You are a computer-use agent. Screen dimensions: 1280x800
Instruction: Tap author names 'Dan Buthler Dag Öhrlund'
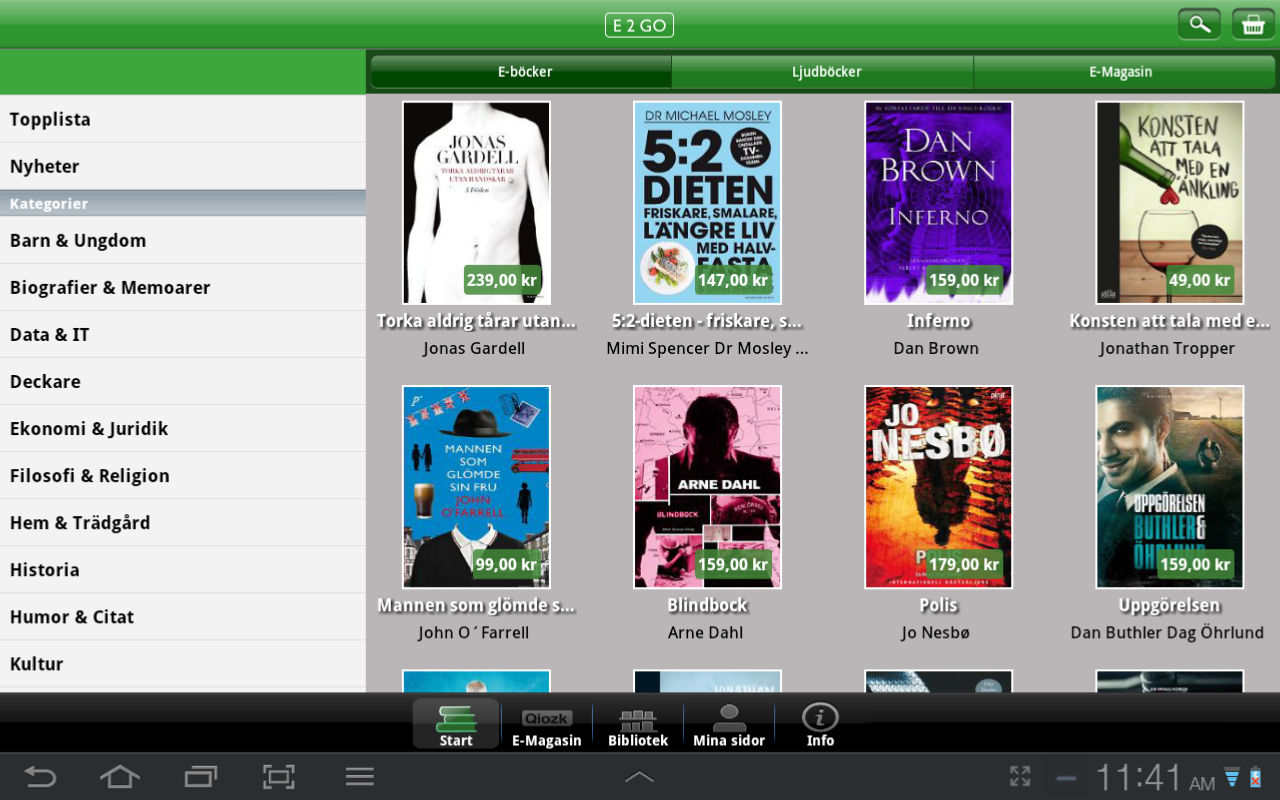[x=1167, y=632]
